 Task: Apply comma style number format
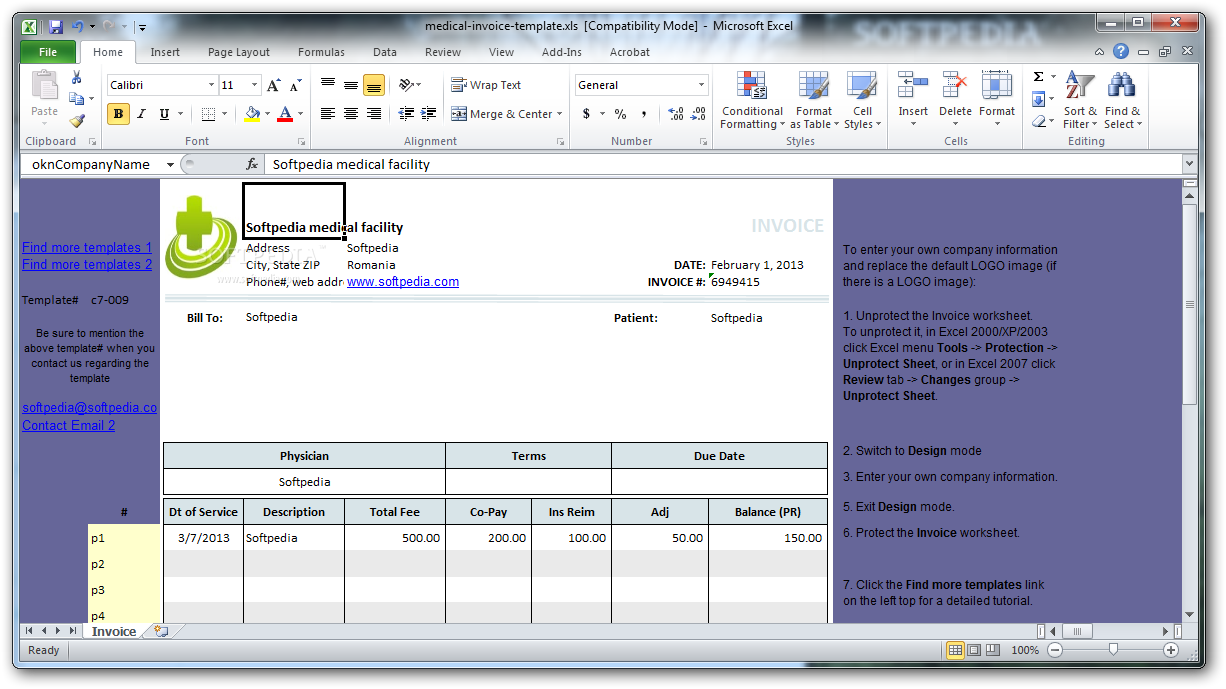(x=644, y=114)
